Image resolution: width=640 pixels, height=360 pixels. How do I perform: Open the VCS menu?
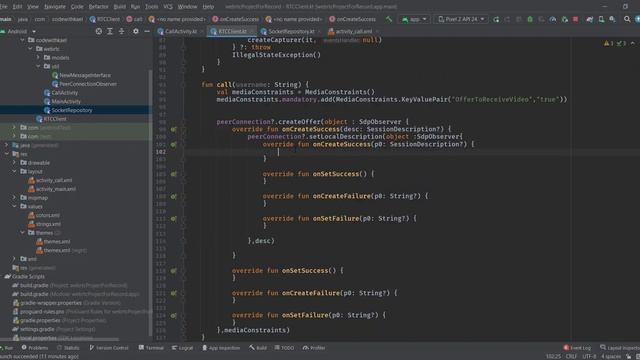168,7
